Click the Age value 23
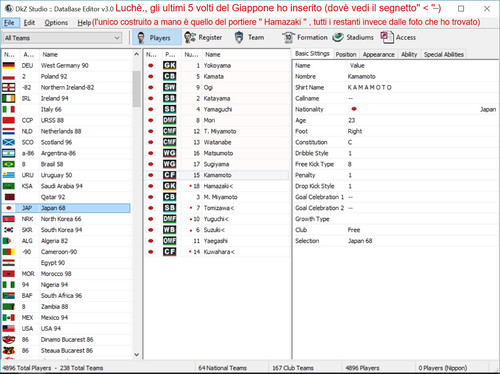 pyautogui.click(x=351, y=120)
